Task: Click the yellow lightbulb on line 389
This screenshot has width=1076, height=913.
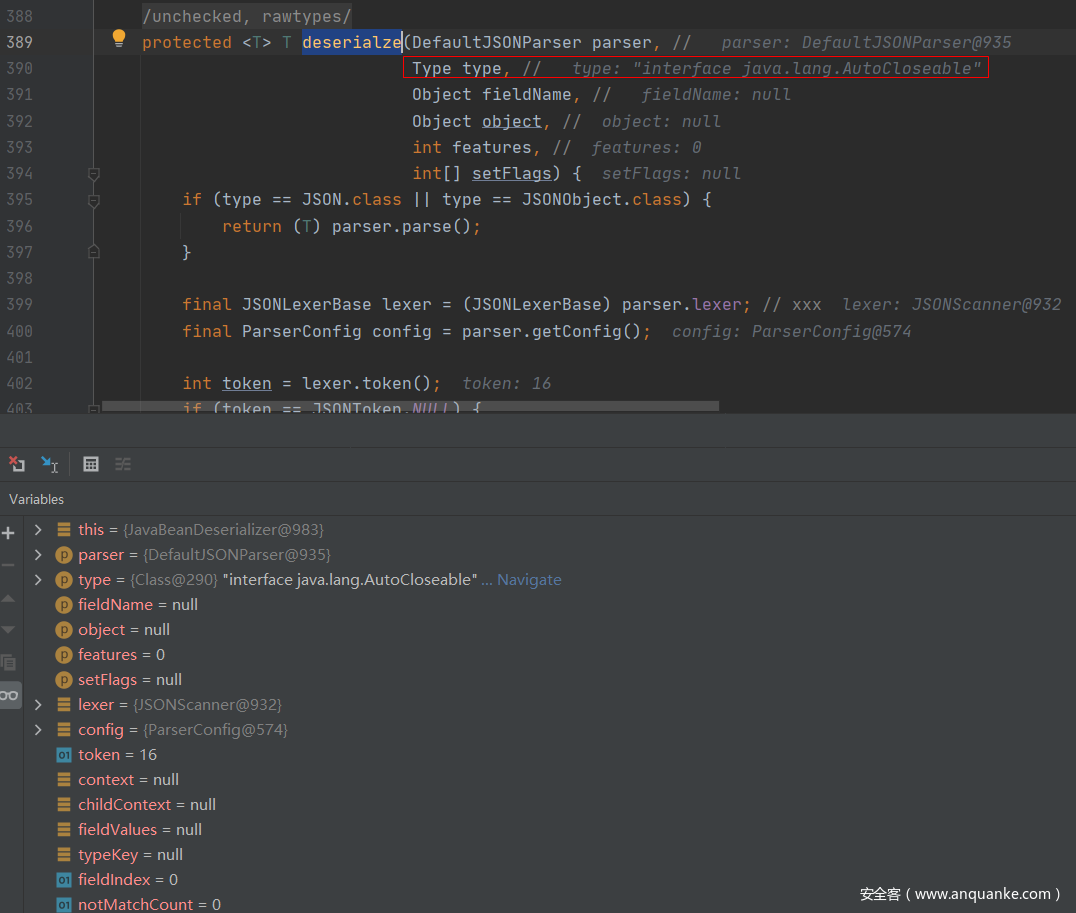Action: [119, 39]
